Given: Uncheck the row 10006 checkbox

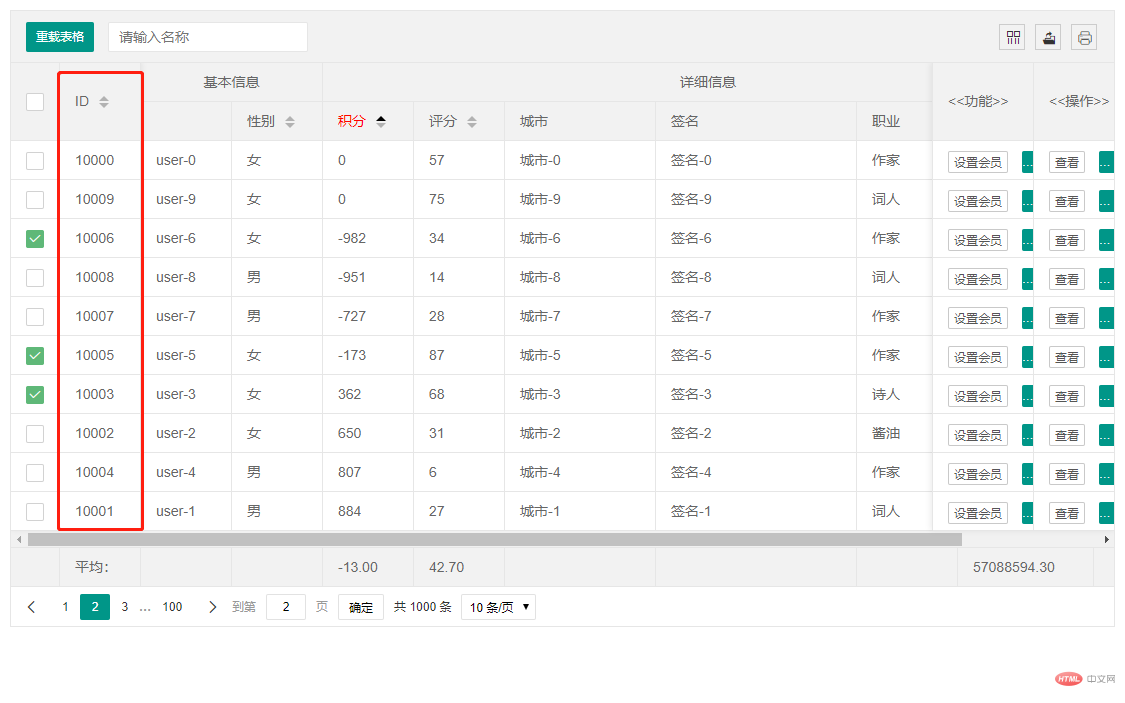Looking at the screenshot, I should pyautogui.click(x=35, y=239).
